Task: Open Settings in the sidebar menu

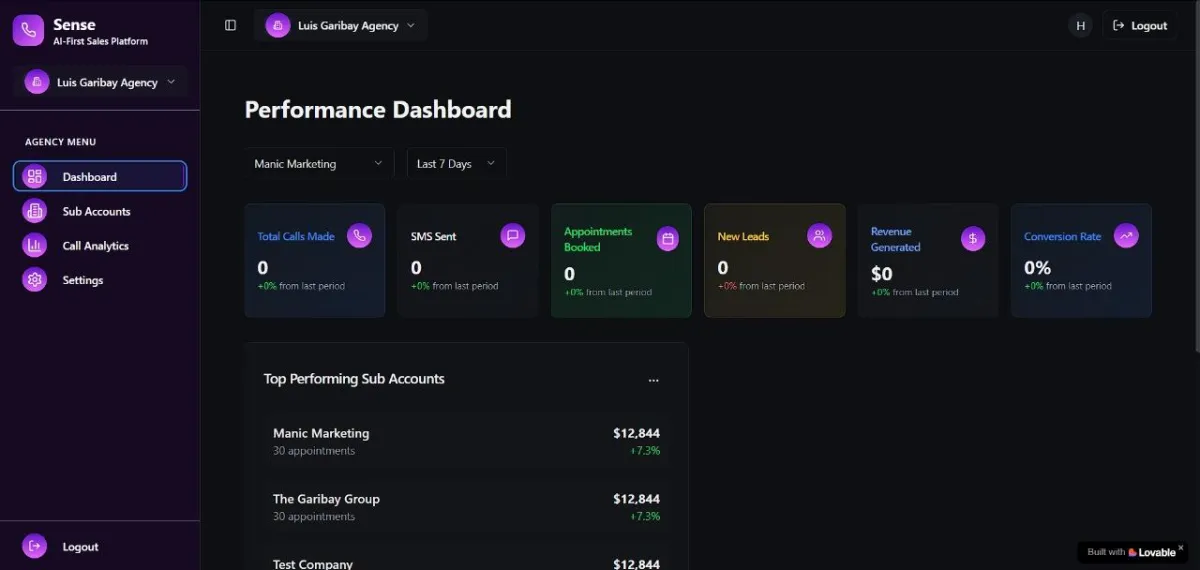Action: [100, 280]
